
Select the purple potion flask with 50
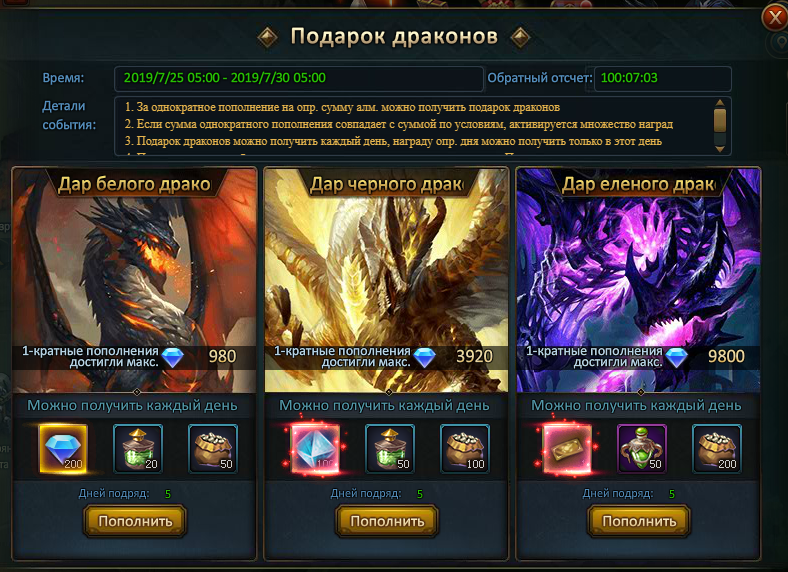coord(642,449)
